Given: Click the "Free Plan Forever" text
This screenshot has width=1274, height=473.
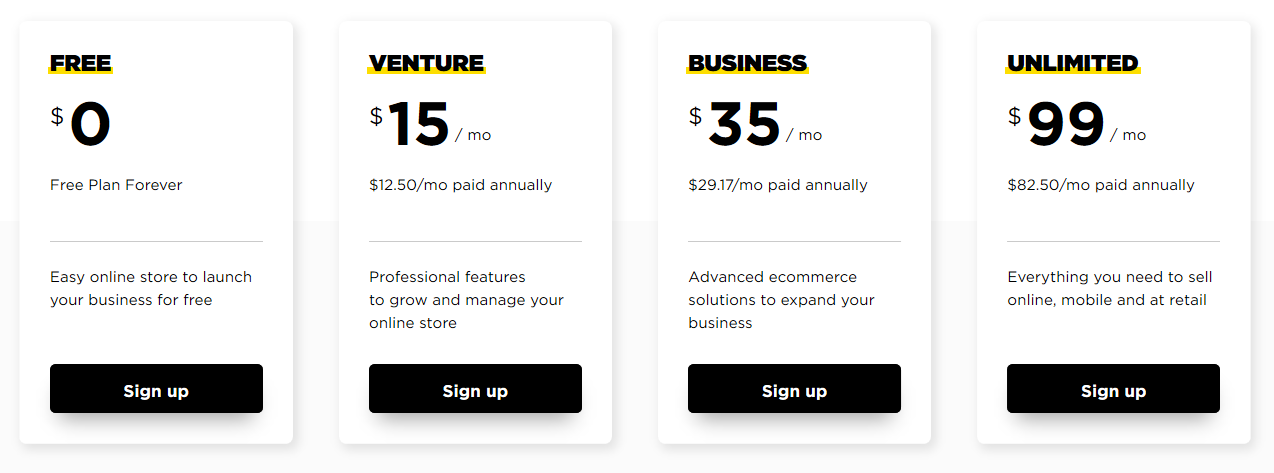Looking at the screenshot, I should click(x=116, y=185).
